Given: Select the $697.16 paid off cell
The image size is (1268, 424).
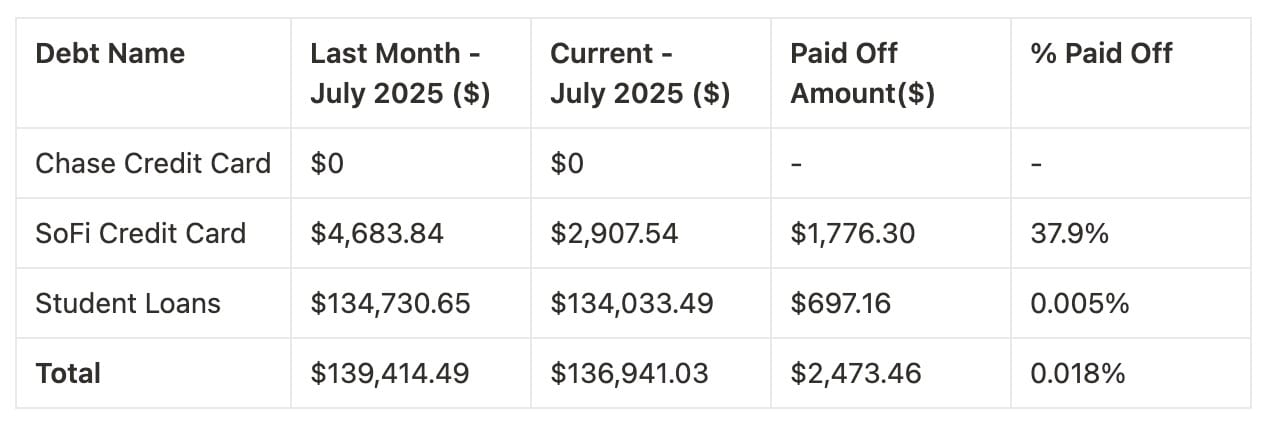Looking at the screenshot, I should click(x=840, y=303).
